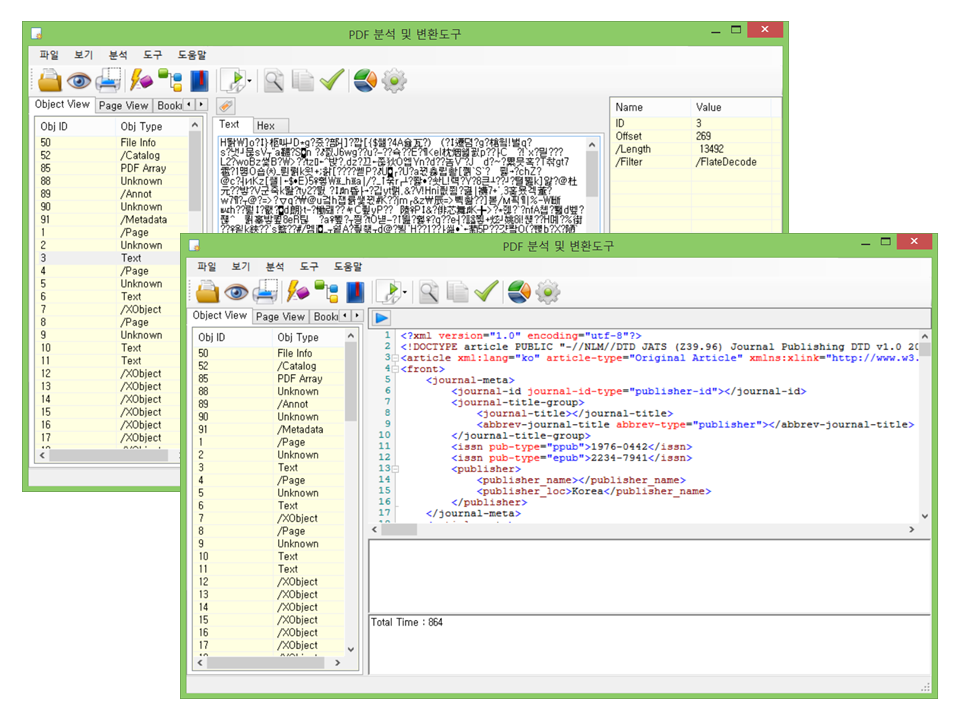Image resolution: width=960 pixels, height=720 pixels.
Task: Click the Total Time output pane
Action: pos(649,645)
